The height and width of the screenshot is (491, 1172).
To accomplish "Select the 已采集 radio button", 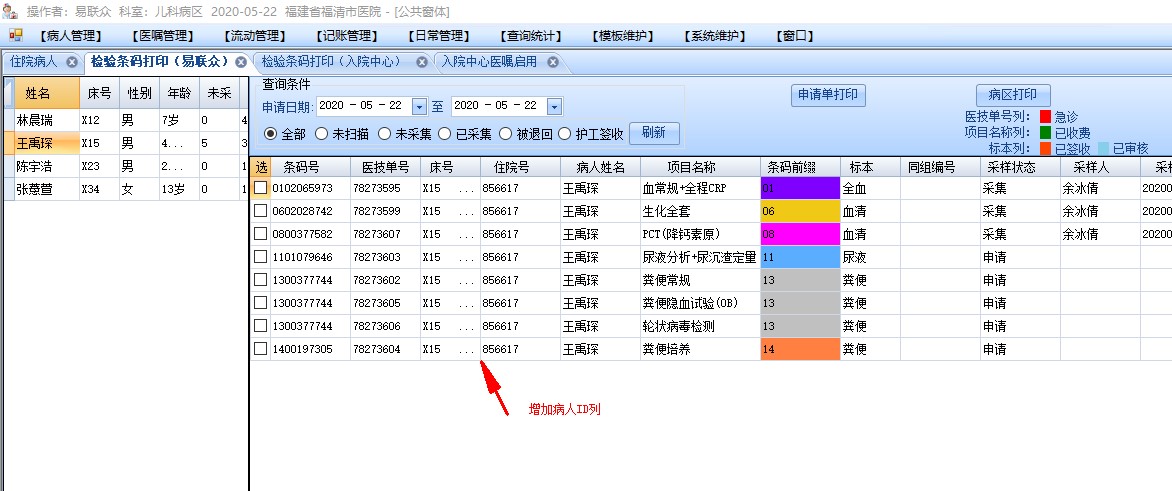I will pyautogui.click(x=445, y=135).
